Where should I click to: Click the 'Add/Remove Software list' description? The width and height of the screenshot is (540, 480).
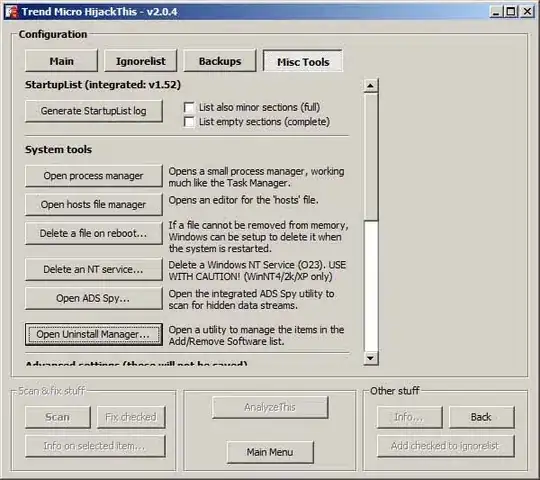click(256, 335)
